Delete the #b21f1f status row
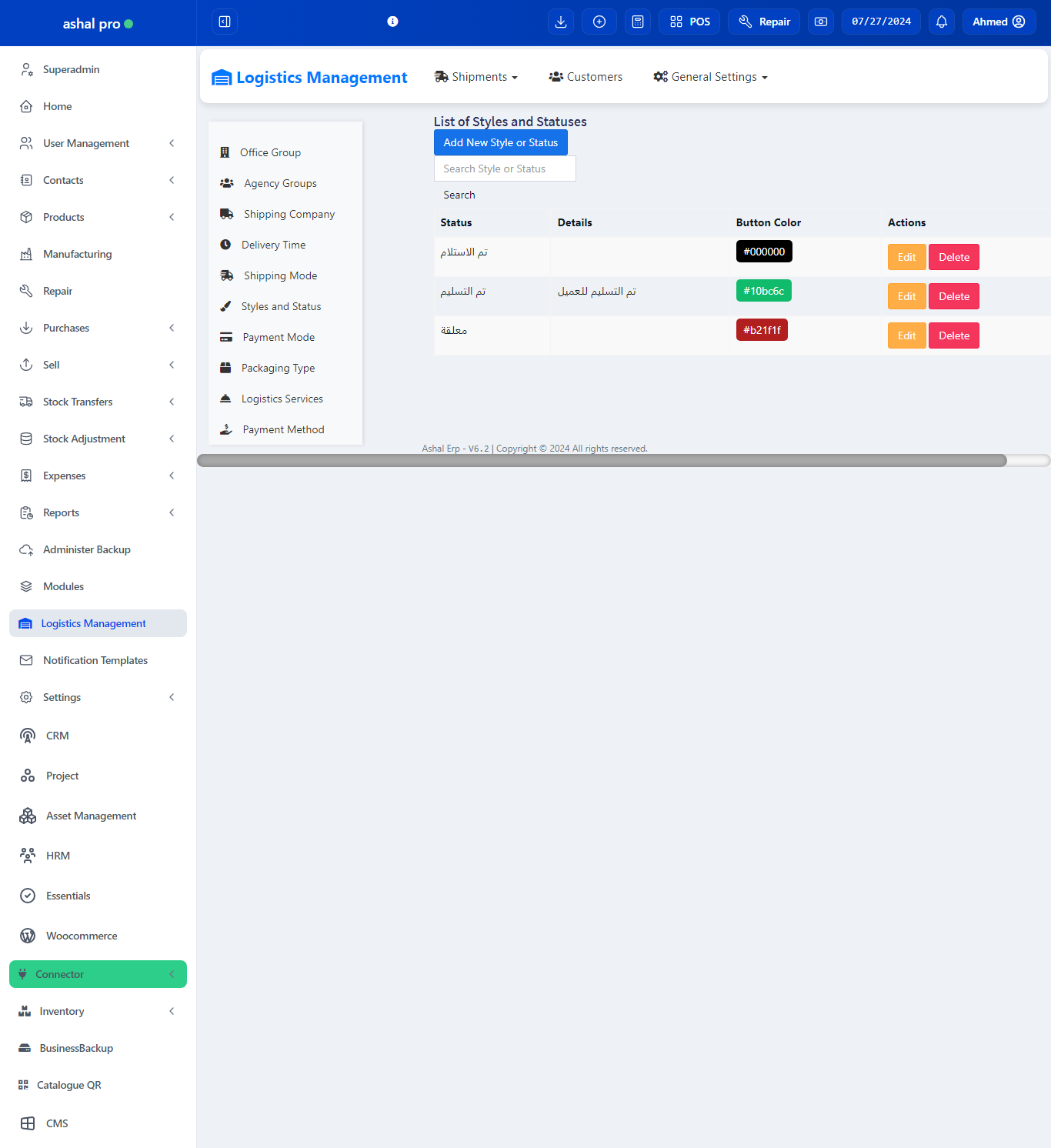 953,335
